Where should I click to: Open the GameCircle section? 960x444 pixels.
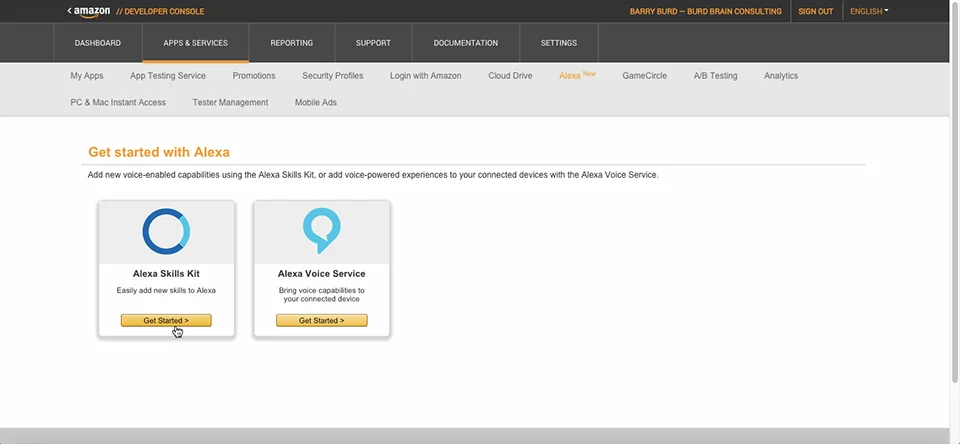tap(645, 76)
